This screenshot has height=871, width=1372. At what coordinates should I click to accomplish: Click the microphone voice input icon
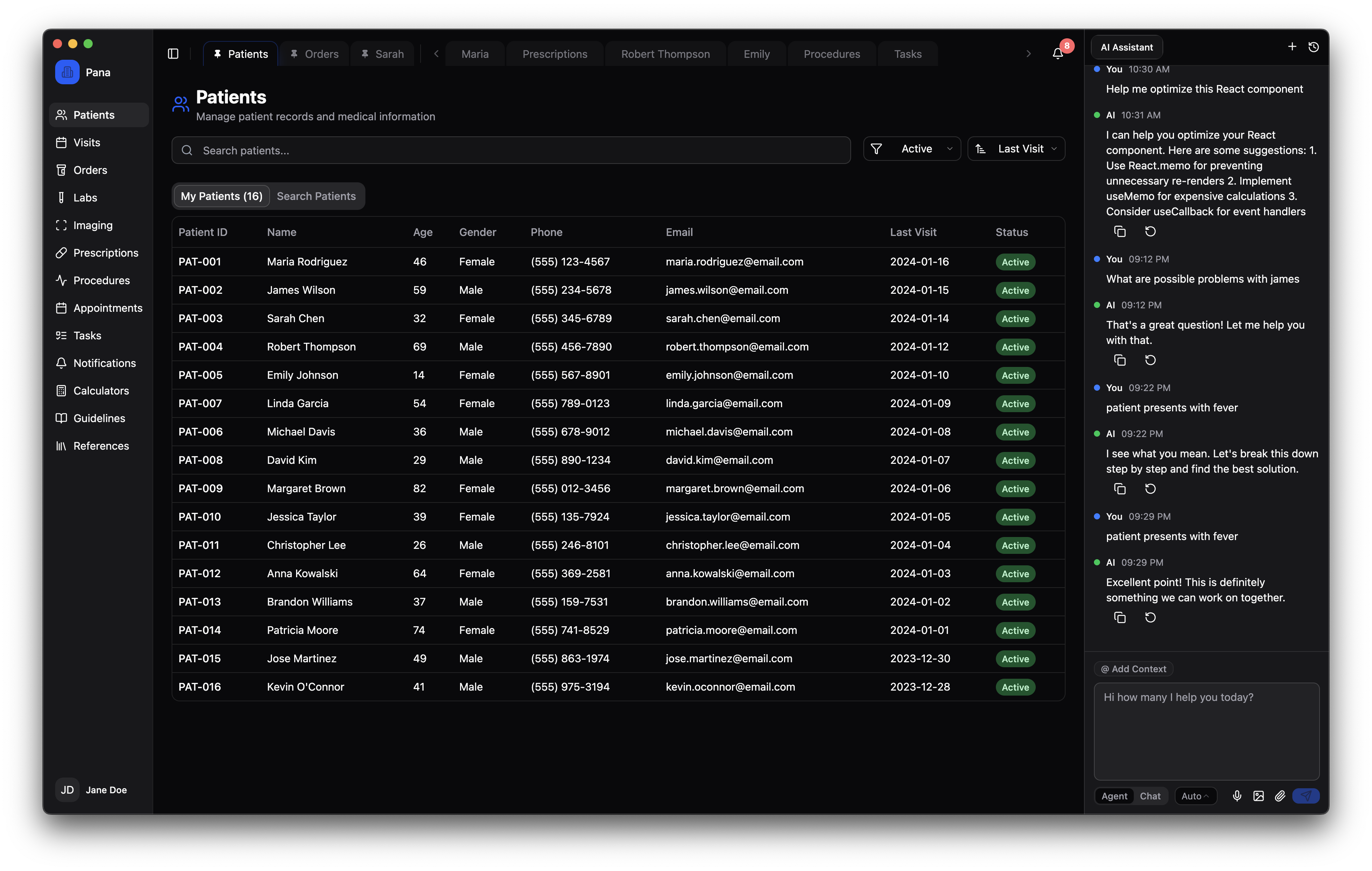(1237, 796)
